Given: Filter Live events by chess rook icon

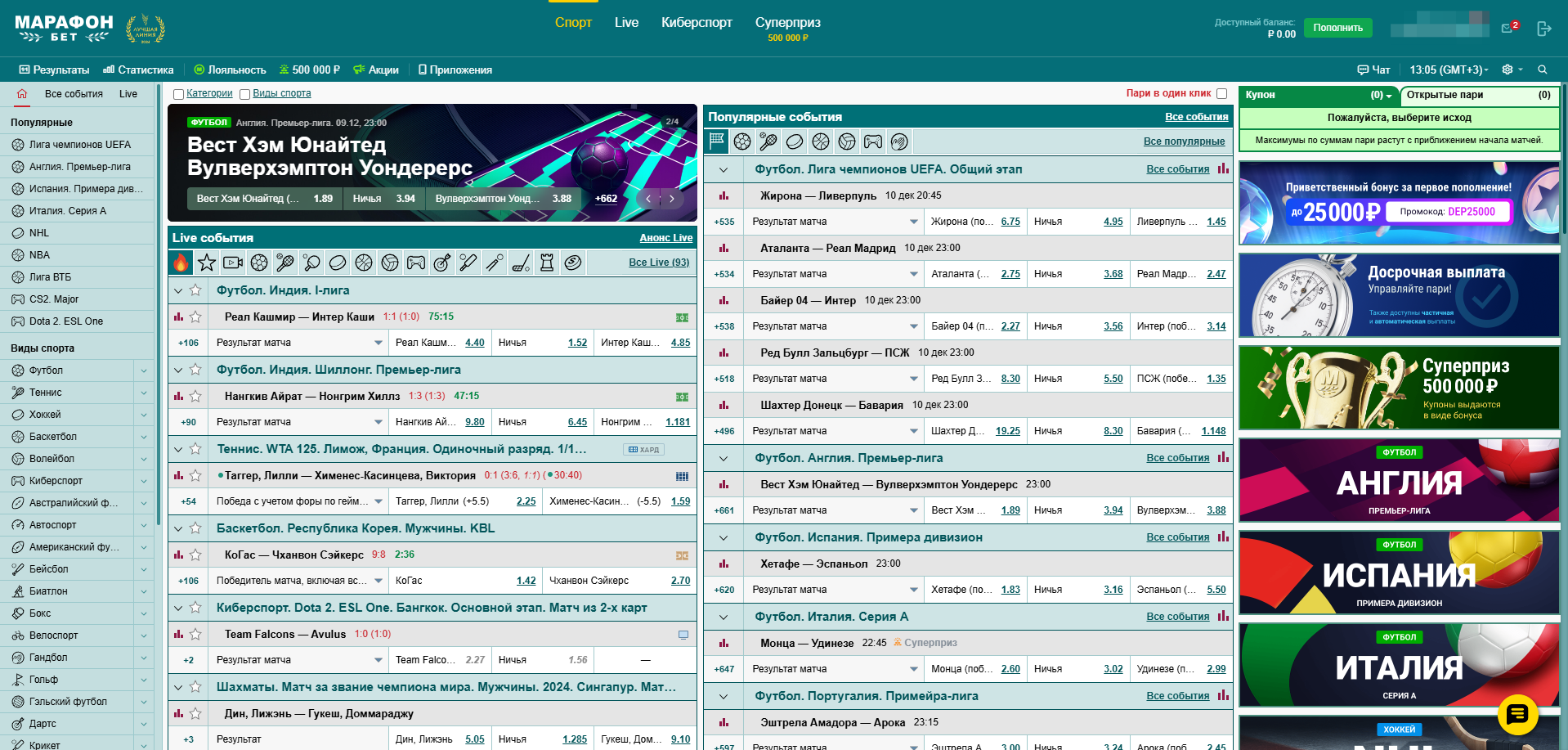Looking at the screenshot, I should pos(547,263).
